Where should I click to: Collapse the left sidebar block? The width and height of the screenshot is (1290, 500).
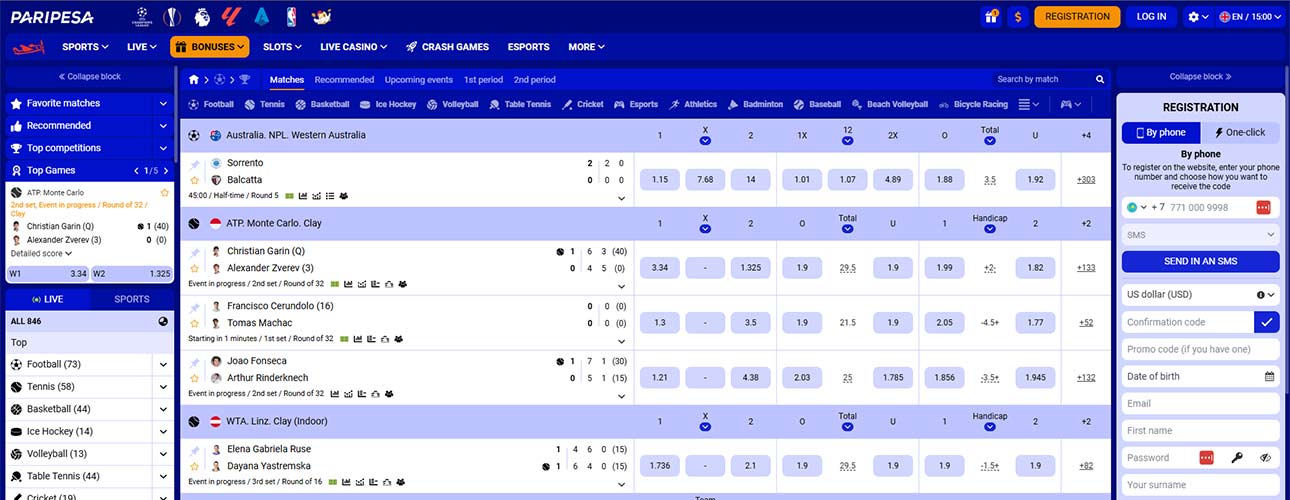(90, 76)
